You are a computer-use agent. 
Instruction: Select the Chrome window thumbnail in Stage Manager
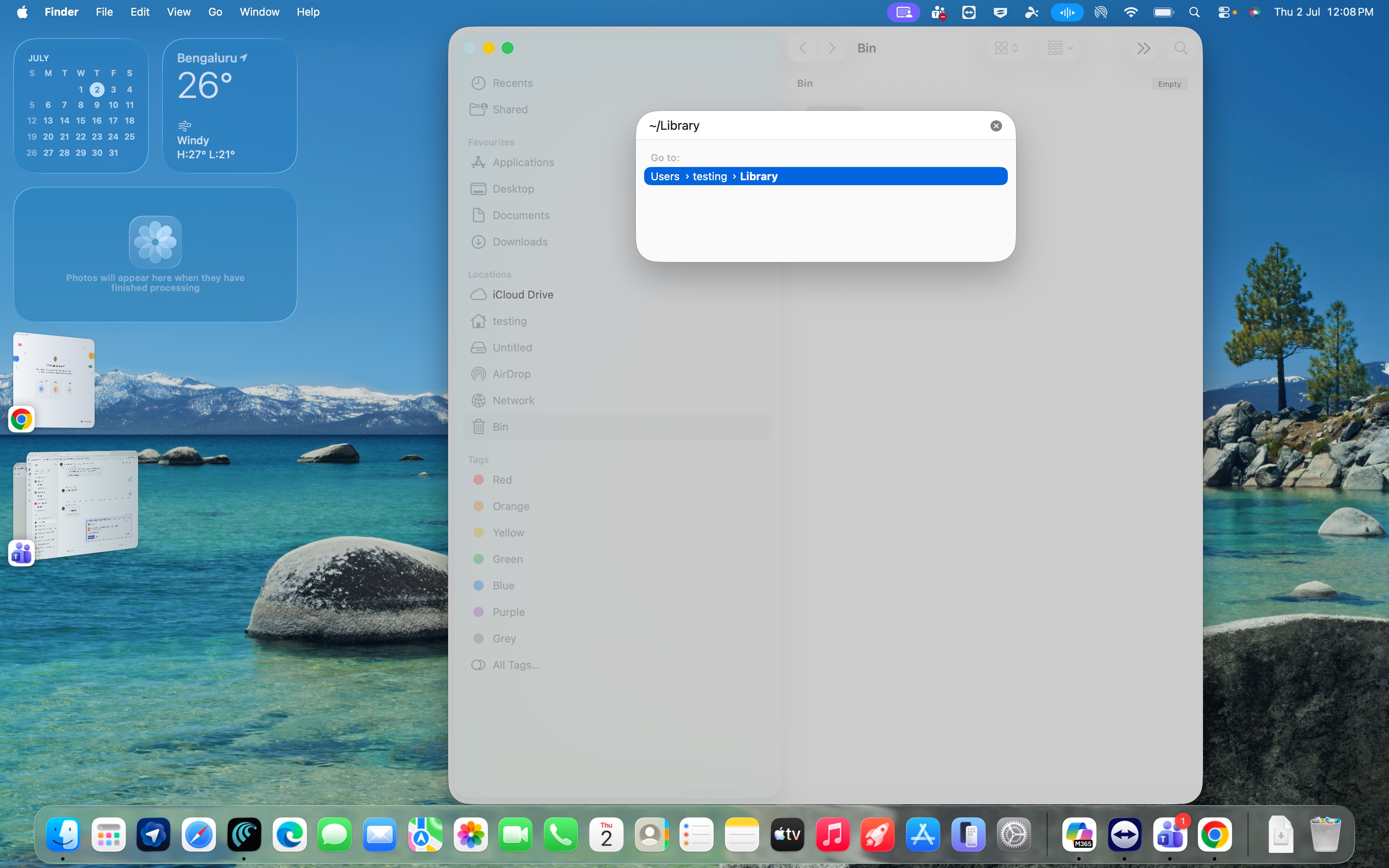[x=54, y=380]
